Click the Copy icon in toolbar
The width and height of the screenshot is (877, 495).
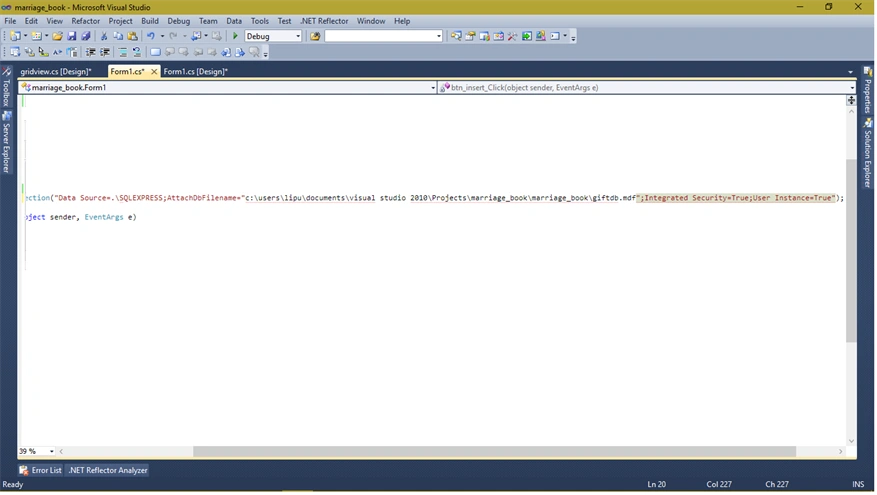point(118,36)
